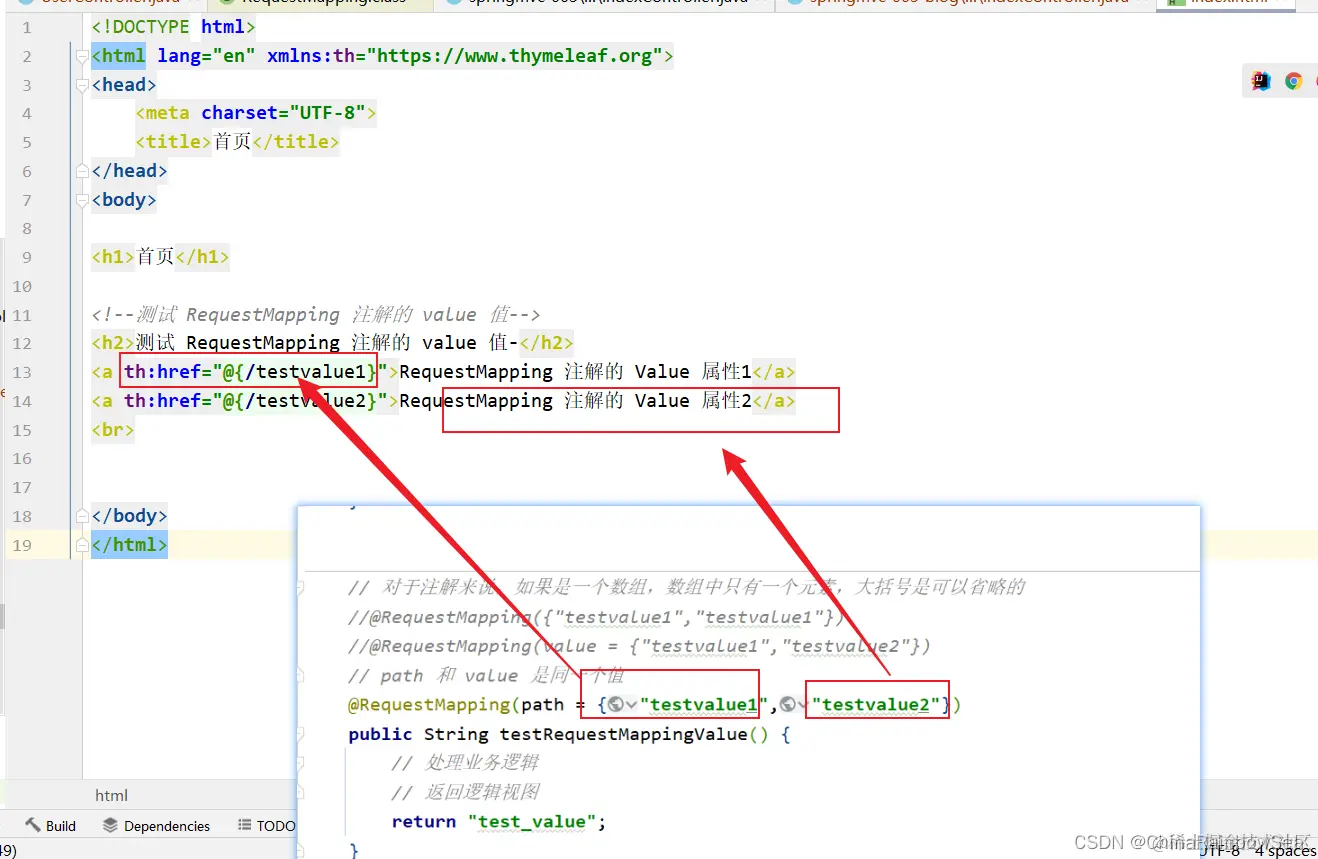Open the Build tool window
1318x859 pixels.
(x=51, y=826)
